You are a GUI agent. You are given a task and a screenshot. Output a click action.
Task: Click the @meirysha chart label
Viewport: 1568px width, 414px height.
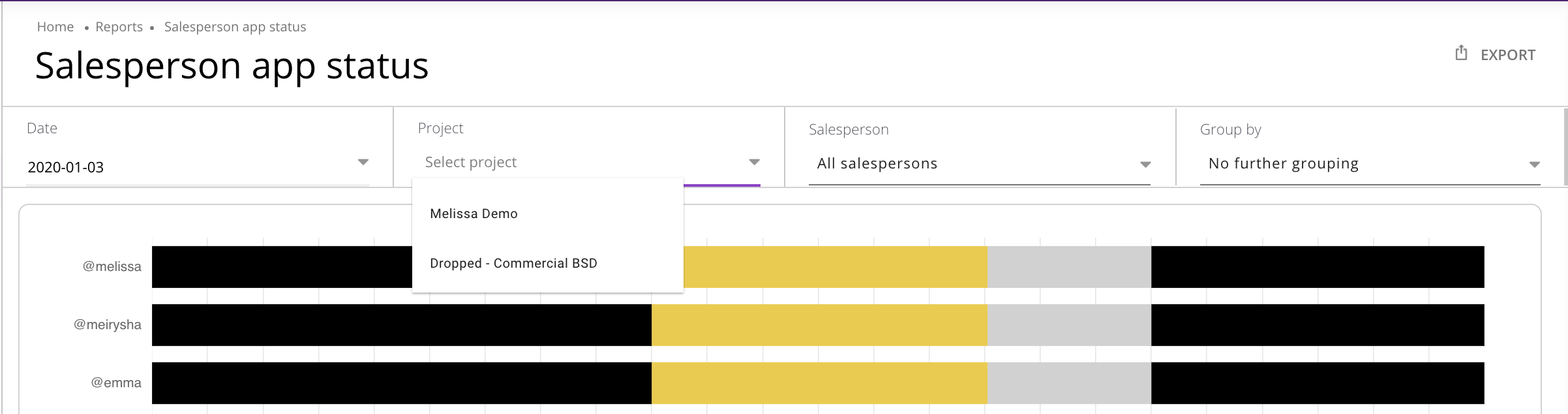108,325
